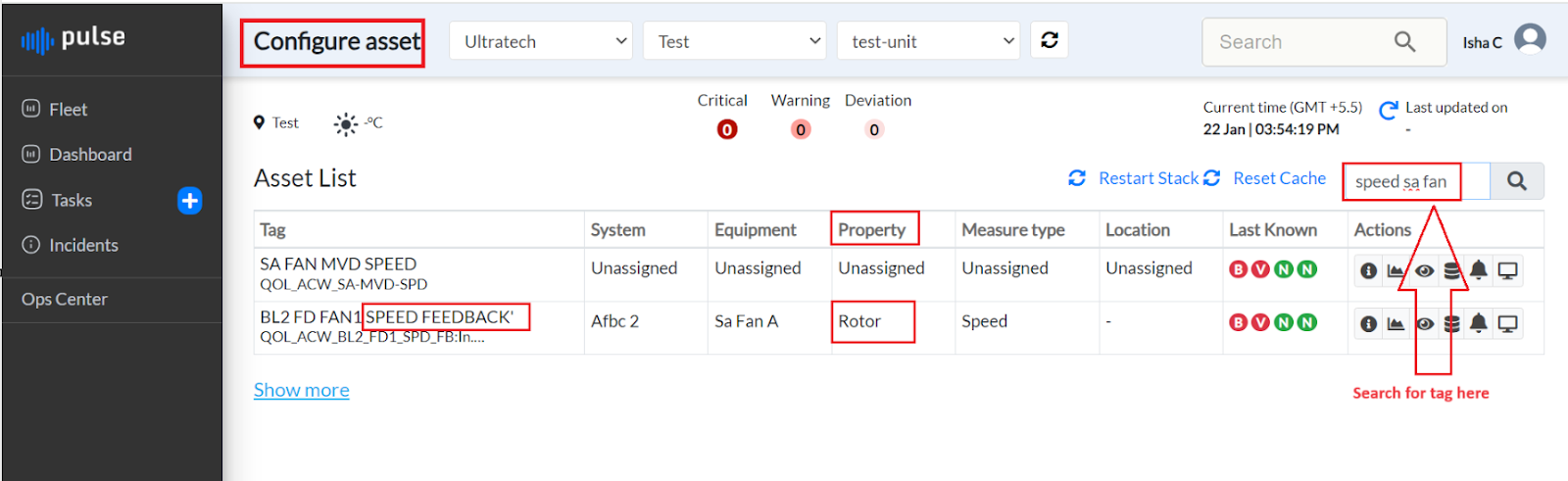Click QOL_ACW_SA-MVD-SPD tag id
1568x481 pixels.
click(343, 285)
